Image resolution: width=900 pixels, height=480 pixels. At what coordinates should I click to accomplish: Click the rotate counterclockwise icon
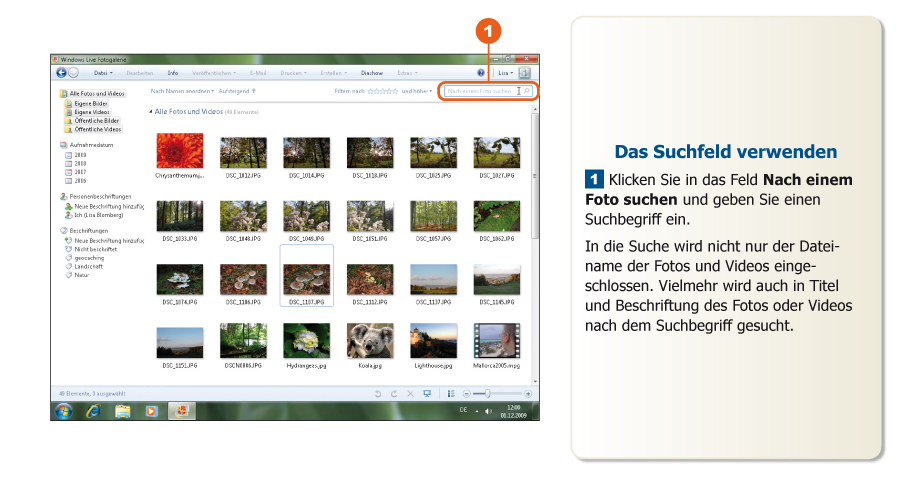click(379, 394)
